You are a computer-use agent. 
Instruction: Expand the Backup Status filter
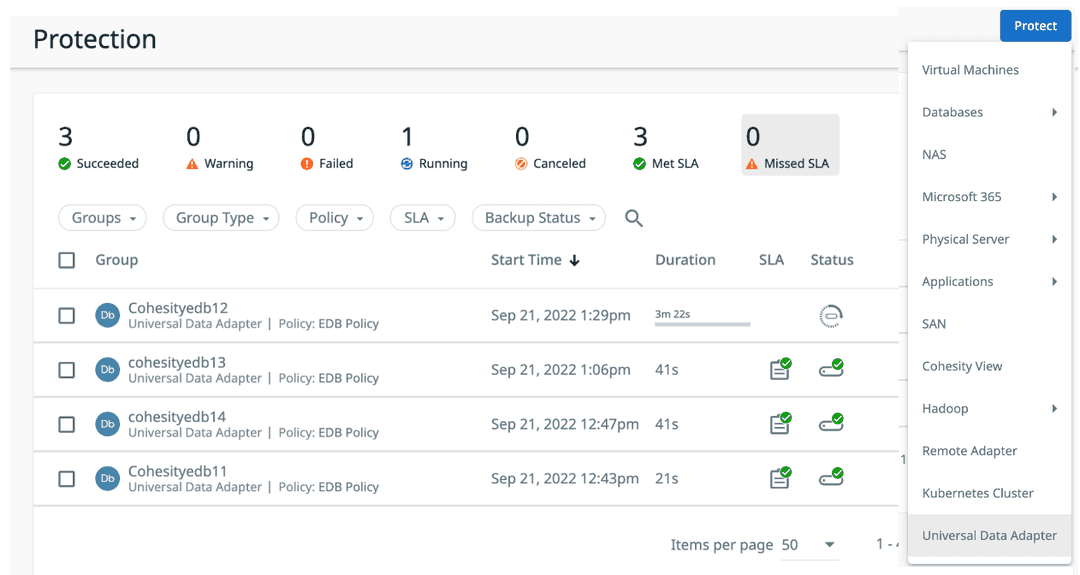[539, 218]
